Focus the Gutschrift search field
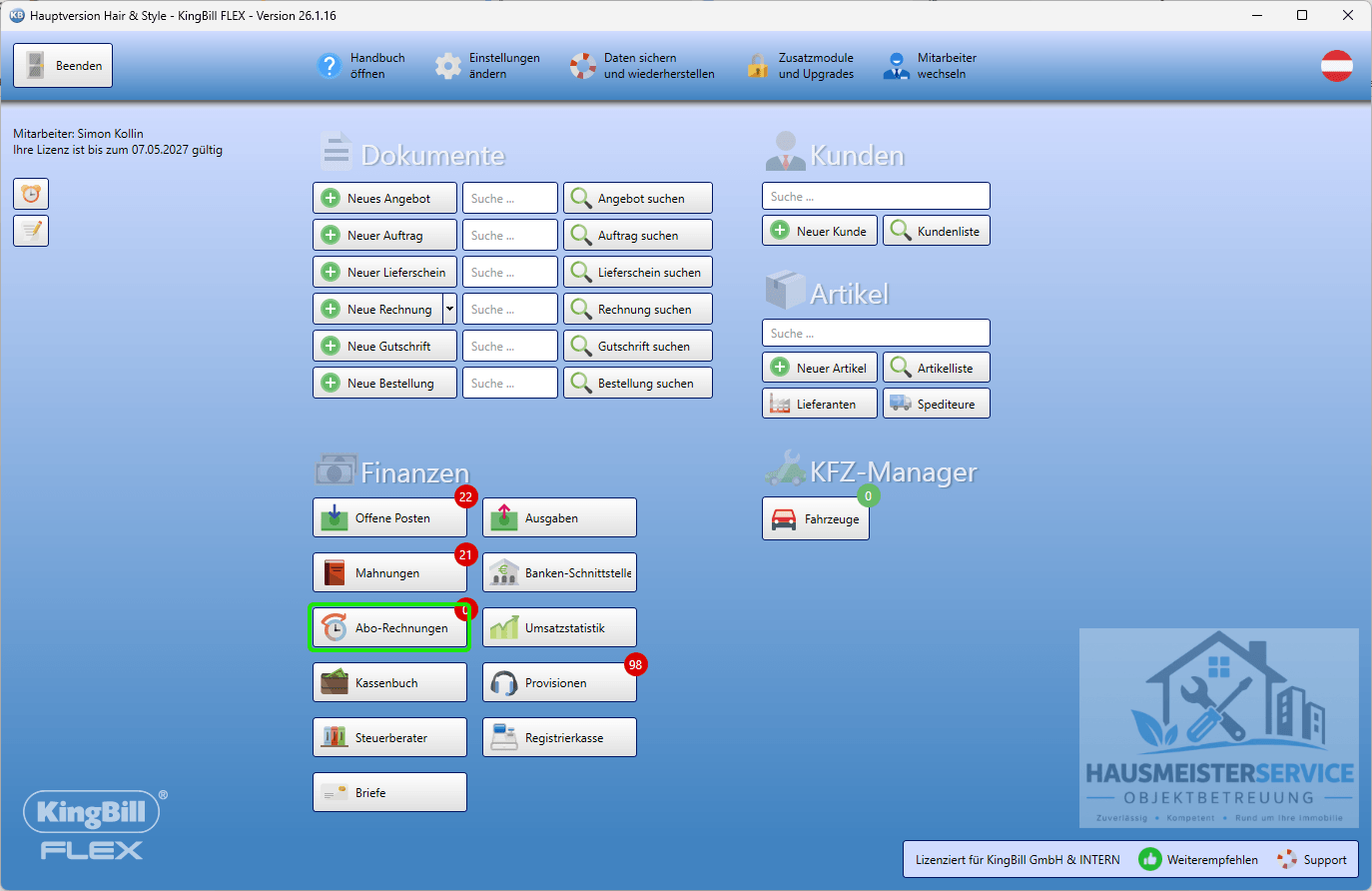 click(x=510, y=347)
